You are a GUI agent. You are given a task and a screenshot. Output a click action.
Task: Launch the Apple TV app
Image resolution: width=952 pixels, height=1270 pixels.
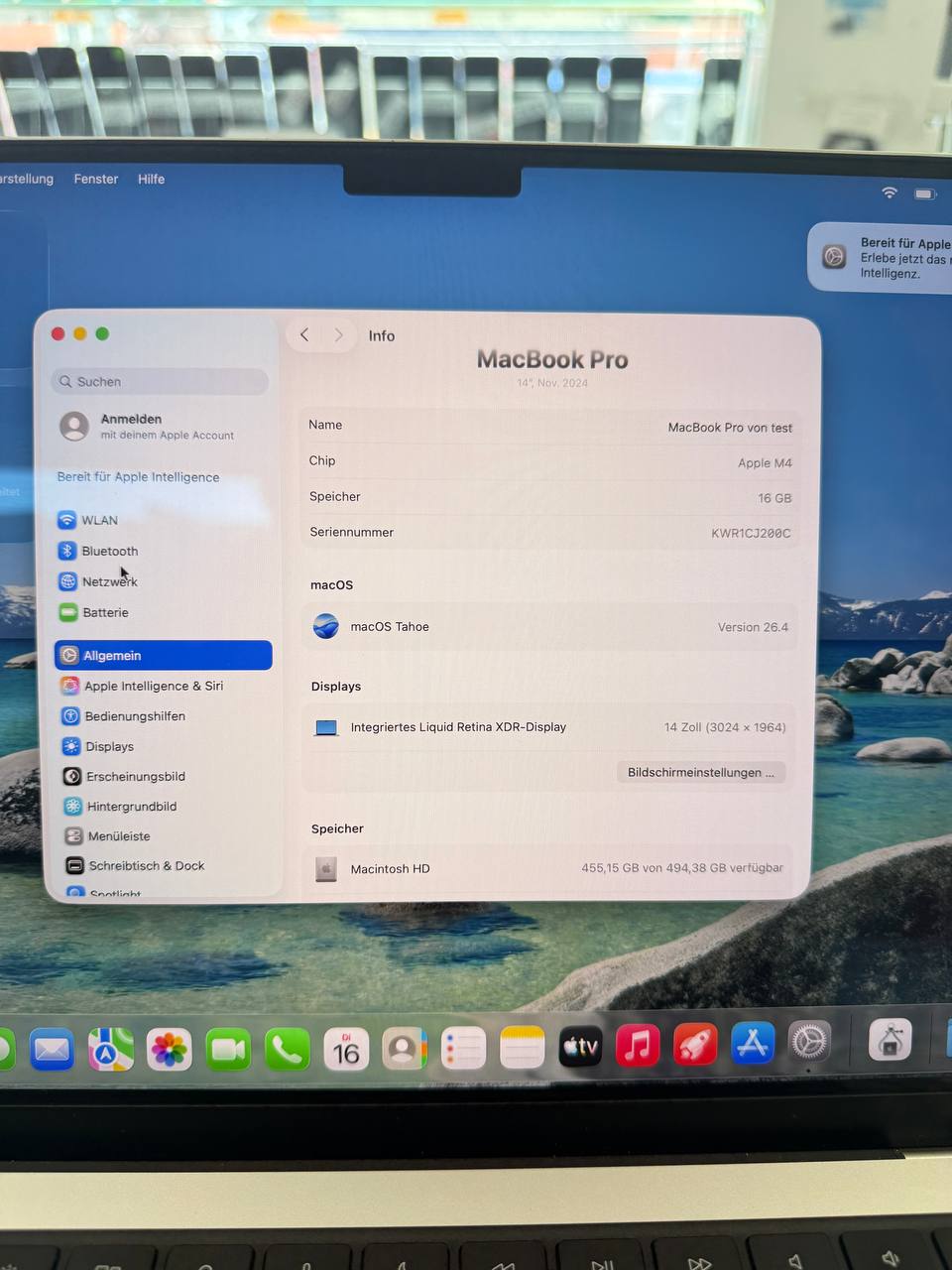(580, 1047)
